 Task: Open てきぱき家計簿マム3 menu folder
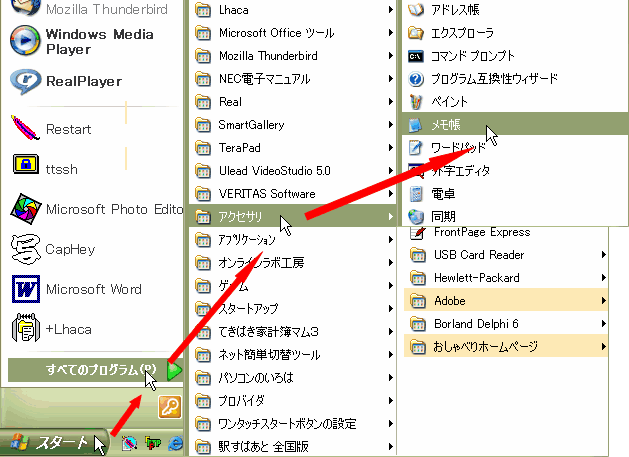(293, 332)
